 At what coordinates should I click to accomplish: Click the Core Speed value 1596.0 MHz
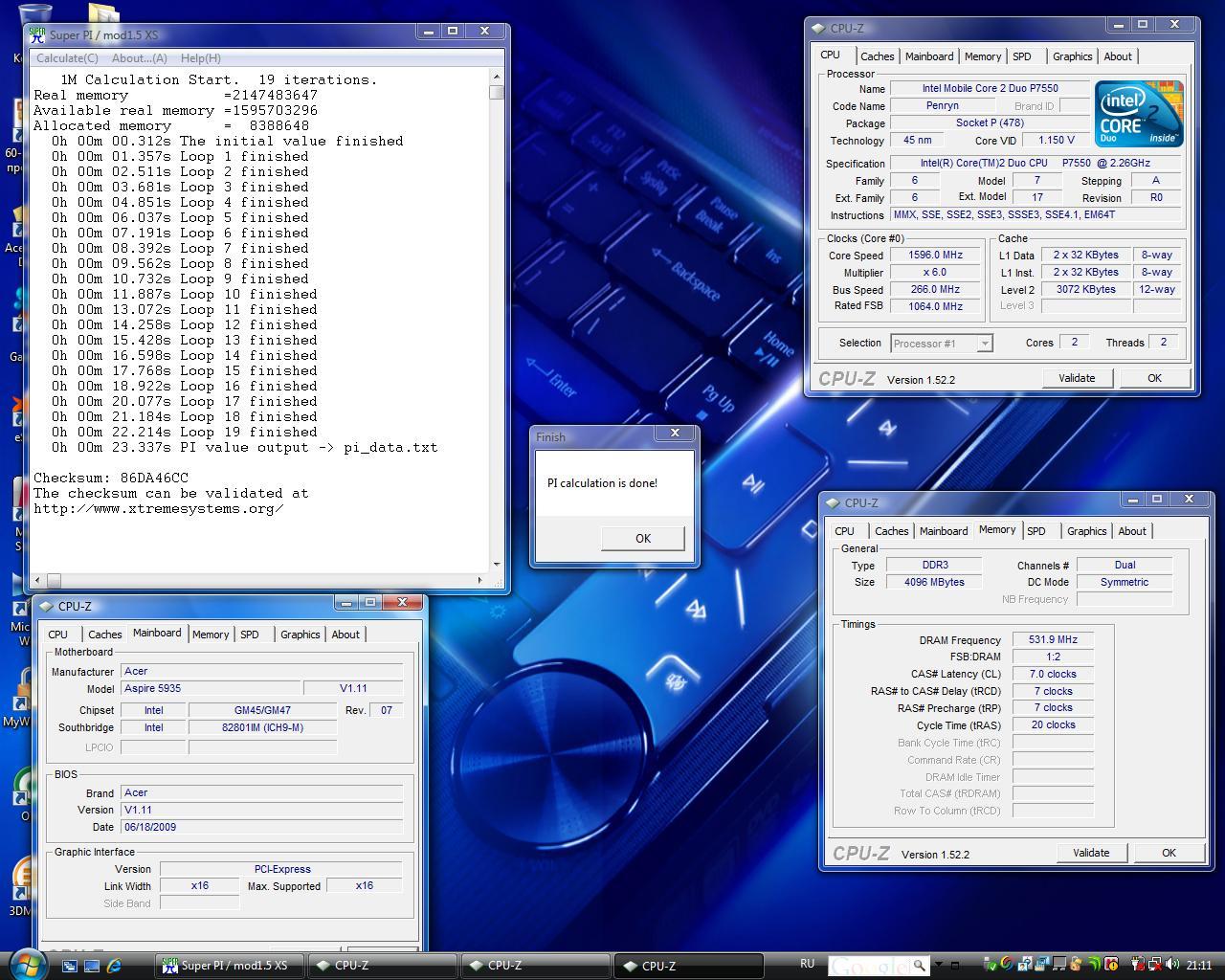[936, 256]
